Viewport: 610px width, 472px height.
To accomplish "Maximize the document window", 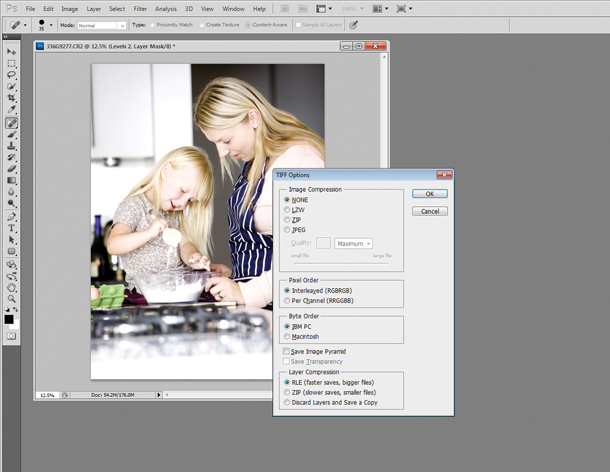I will click(x=359, y=46).
